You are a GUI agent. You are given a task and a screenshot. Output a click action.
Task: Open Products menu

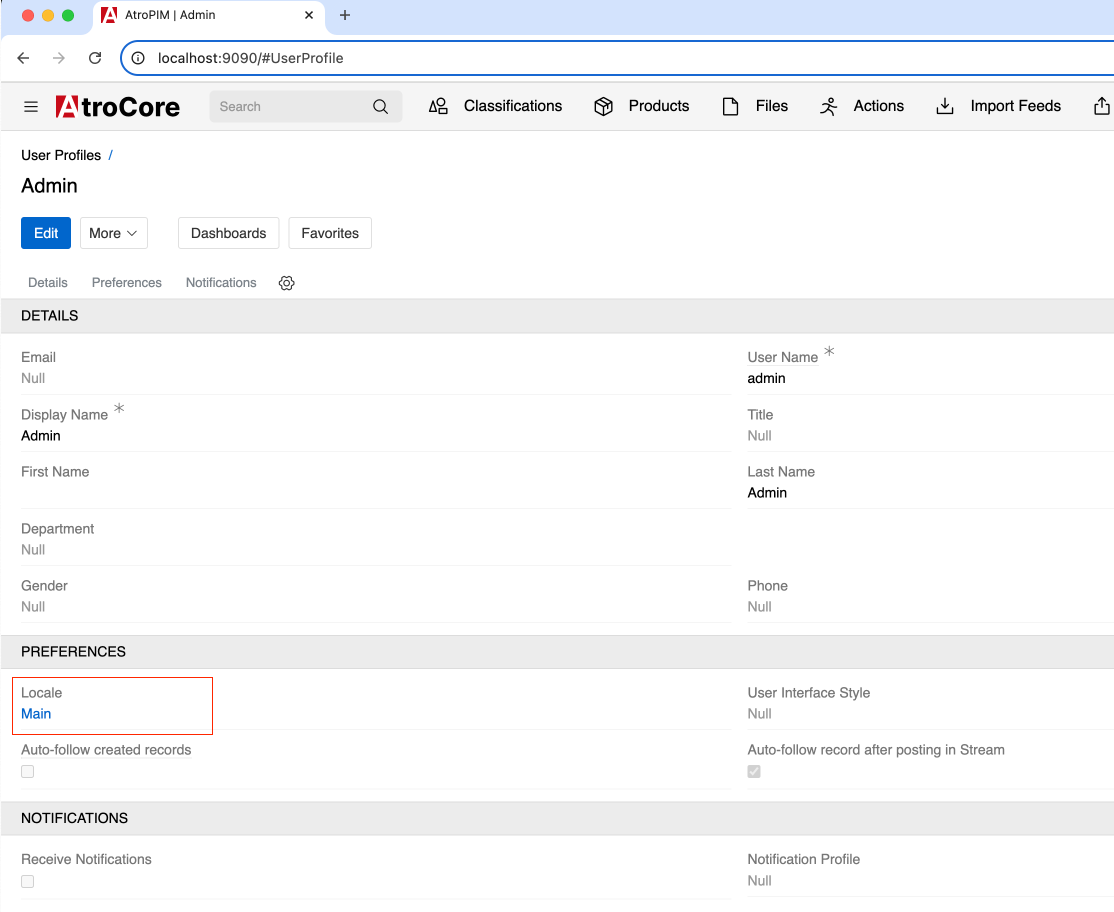[x=659, y=106]
